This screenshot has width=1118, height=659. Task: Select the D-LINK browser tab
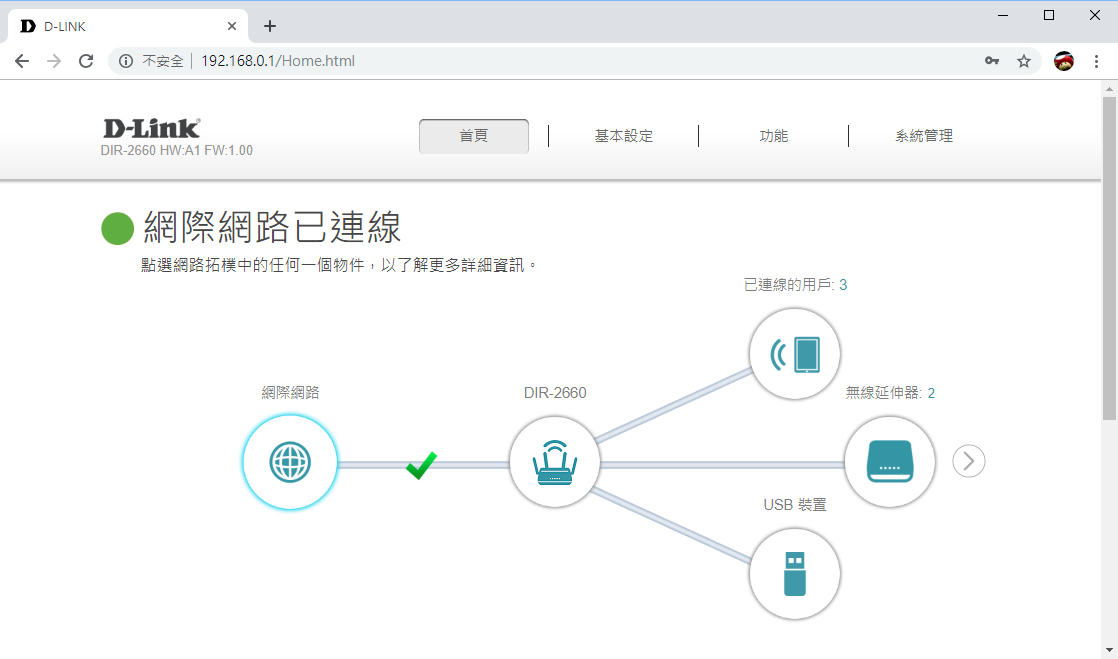click(128, 26)
